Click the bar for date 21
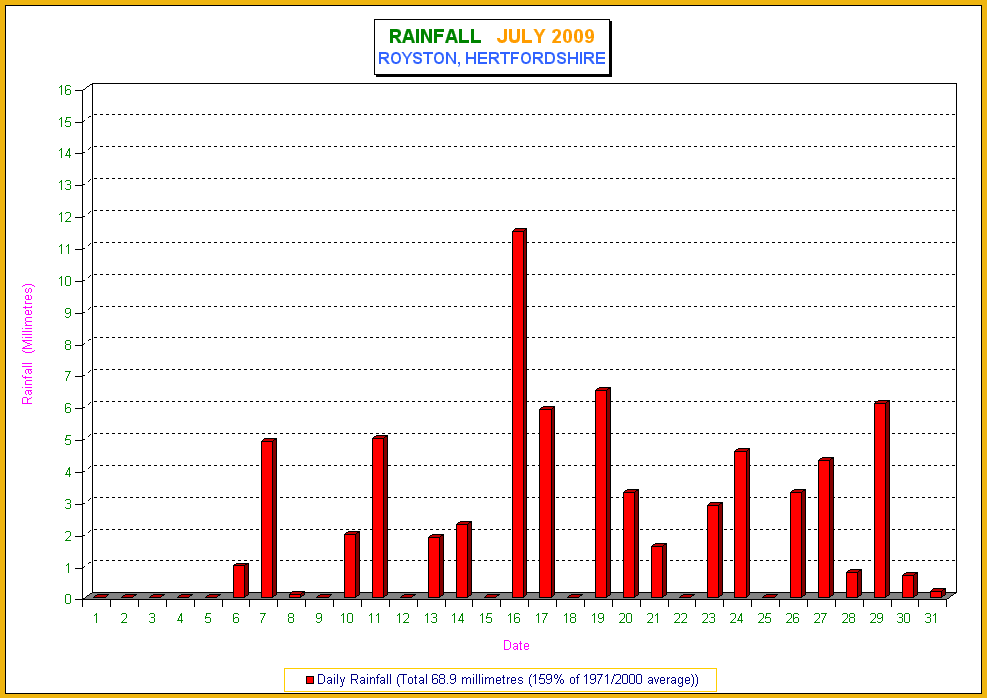Image resolution: width=987 pixels, height=698 pixels. click(658, 571)
